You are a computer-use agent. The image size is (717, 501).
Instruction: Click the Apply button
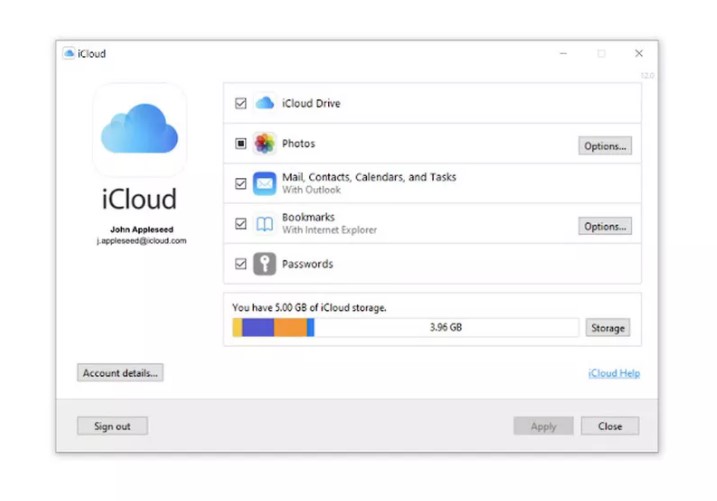pos(543,426)
